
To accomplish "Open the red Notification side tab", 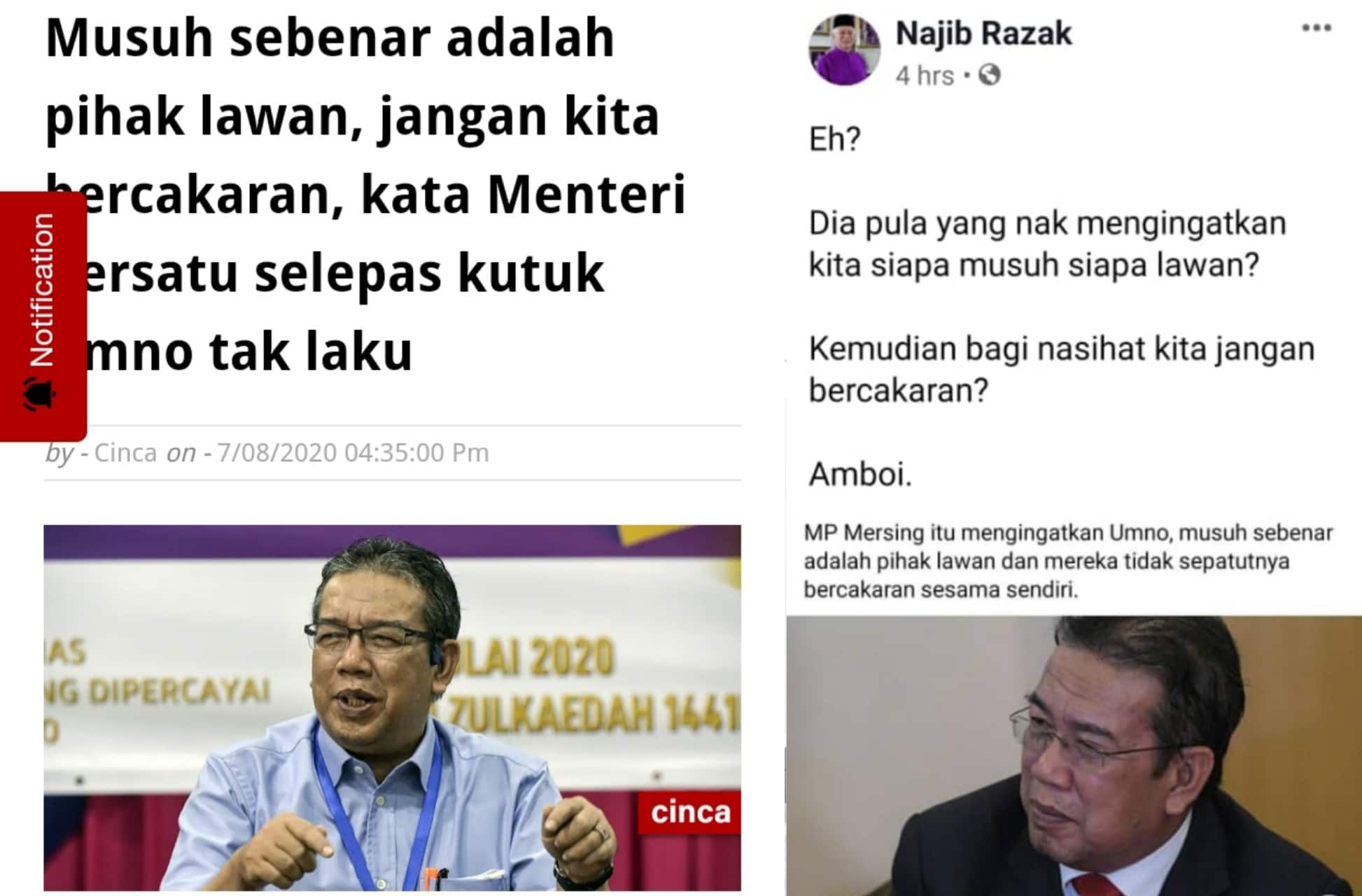I will coord(43,316).
